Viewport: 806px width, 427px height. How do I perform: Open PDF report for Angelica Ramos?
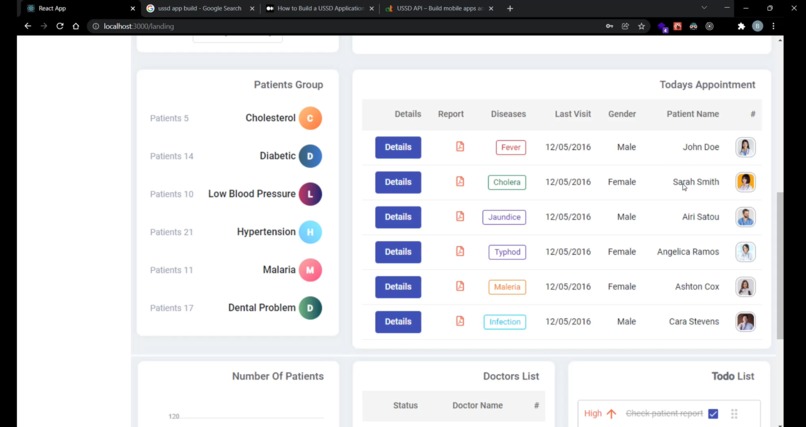point(460,251)
